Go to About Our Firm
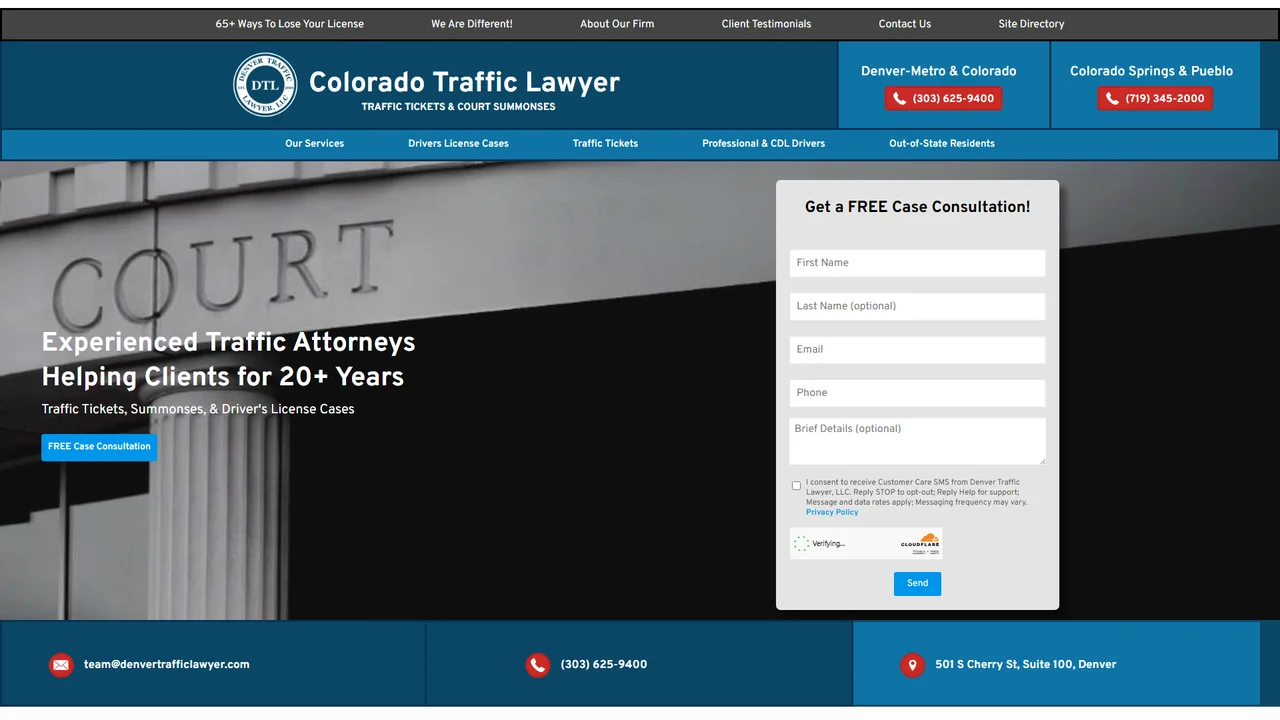Screen dimensions: 1280x720 click(617, 24)
